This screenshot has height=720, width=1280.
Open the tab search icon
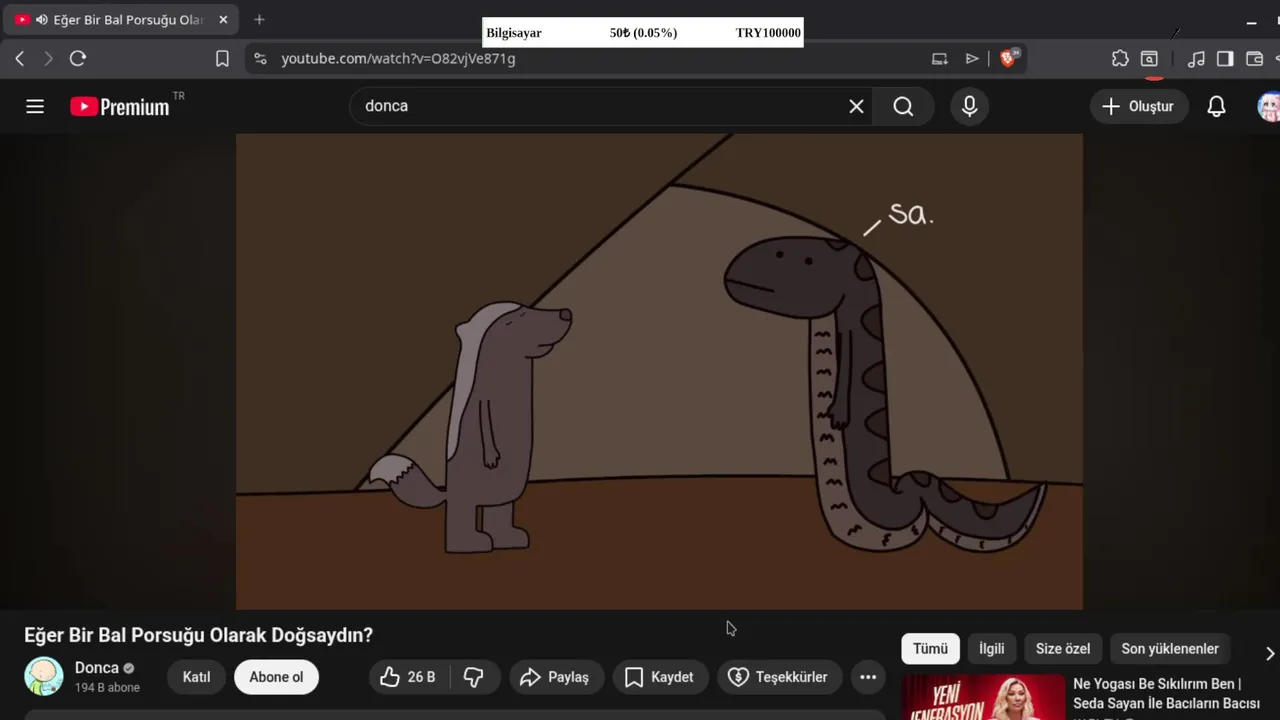[1150, 59]
